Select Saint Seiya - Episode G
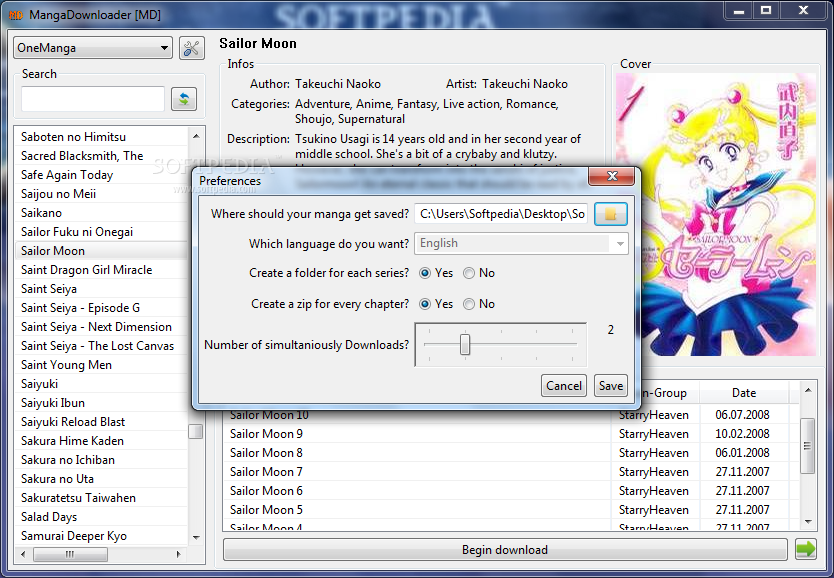Viewport: 834px width, 578px height. tap(101, 308)
